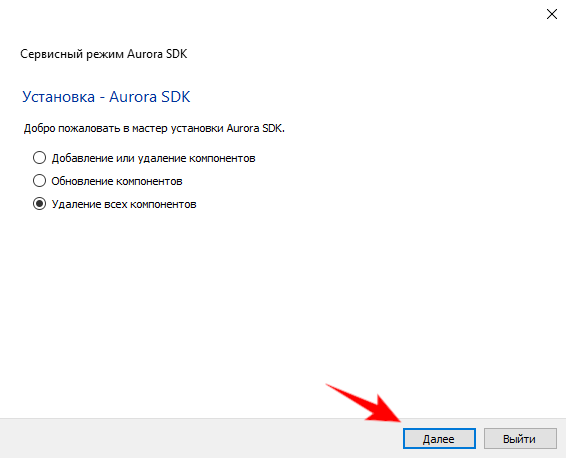Select the 'Удаление всех компонентов' radio circle

coord(39,204)
